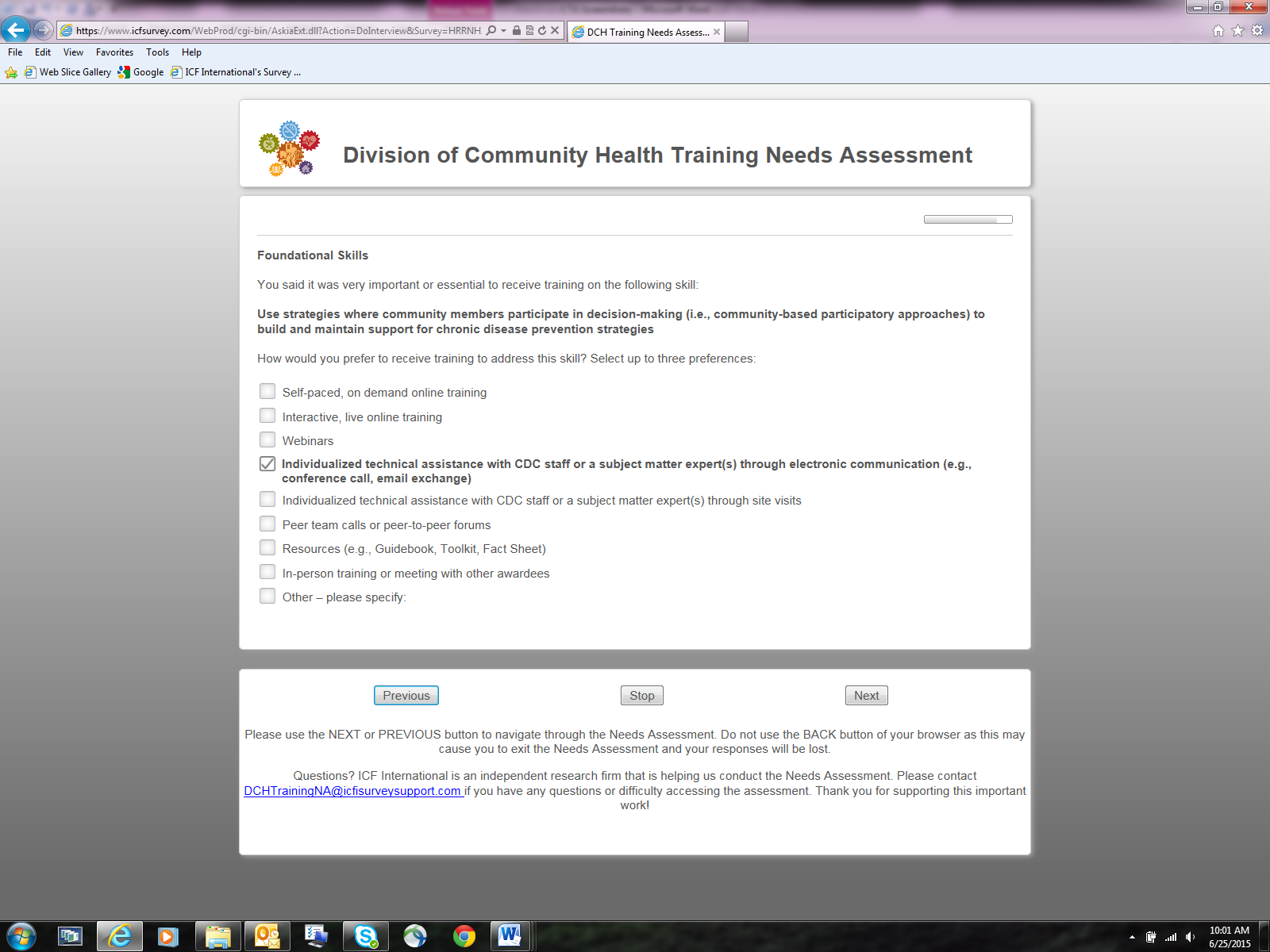The height and width of the screenshot is (952, 1270).
Task: Close the DCH Training Needs Assess tab
Action: 717,32
